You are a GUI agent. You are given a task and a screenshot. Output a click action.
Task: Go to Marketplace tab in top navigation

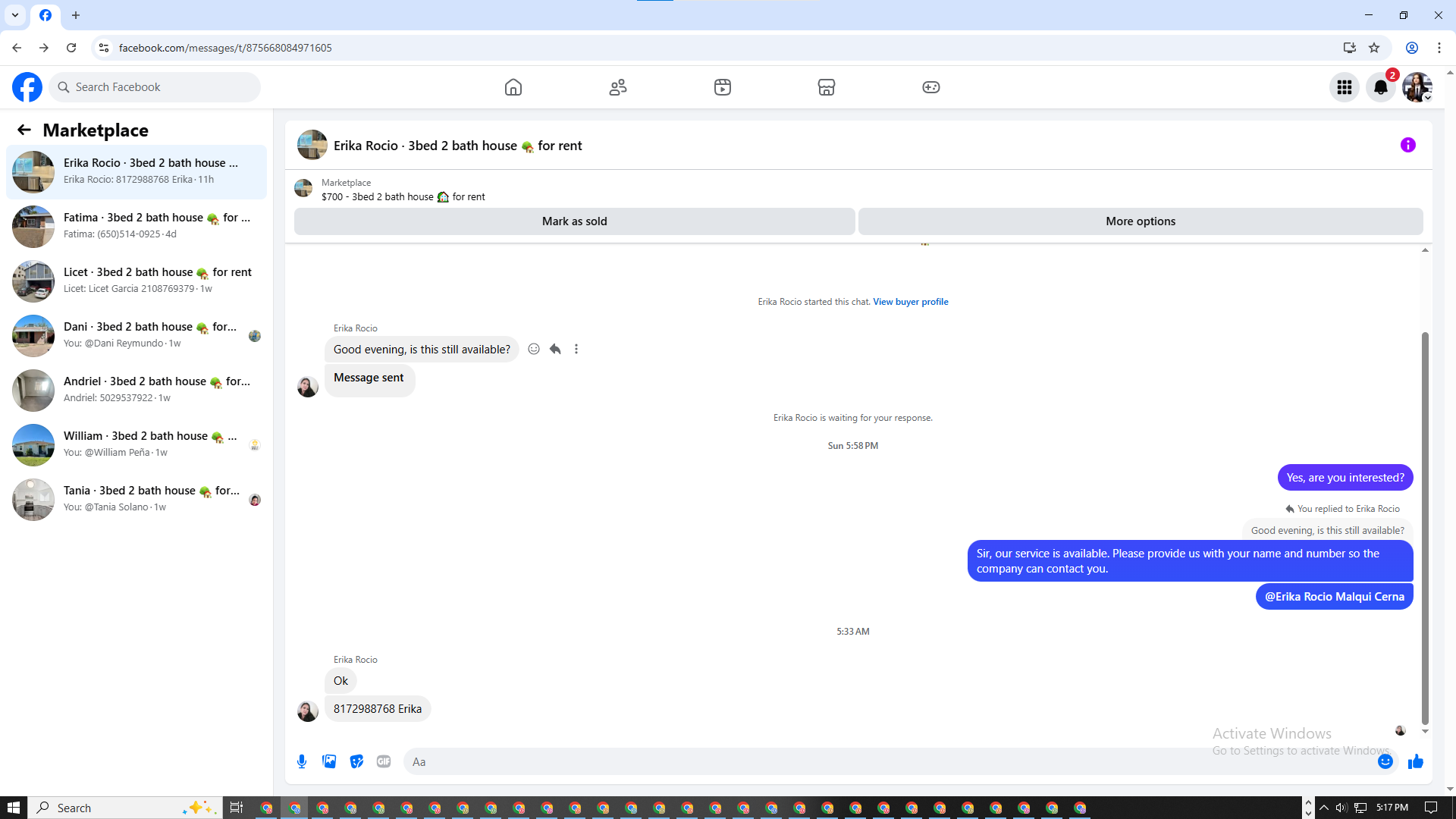pos(826,87)
